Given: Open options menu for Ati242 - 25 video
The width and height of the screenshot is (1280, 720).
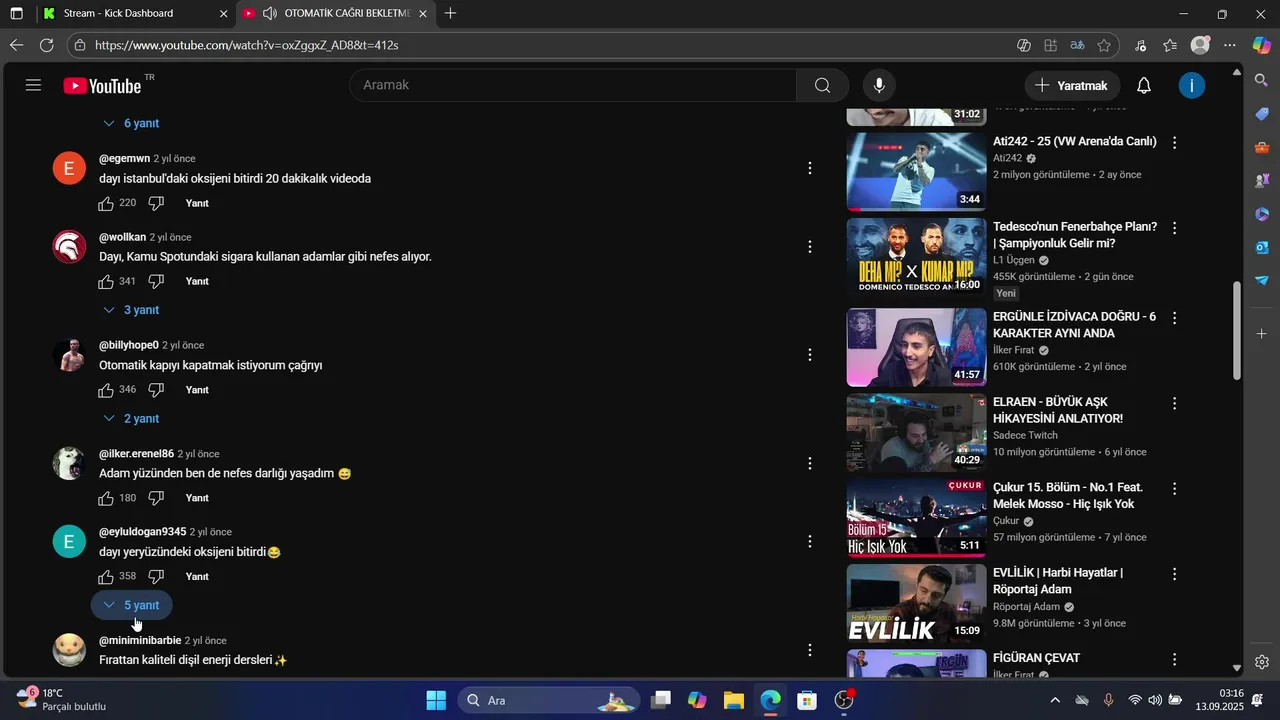Looking at the screenshot, I should pos(1175,143).
